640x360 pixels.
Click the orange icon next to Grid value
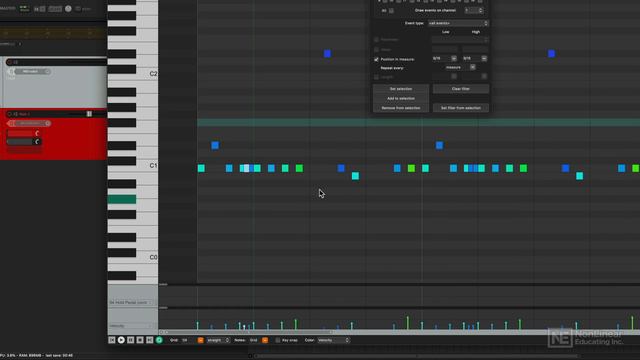[200, 340]
